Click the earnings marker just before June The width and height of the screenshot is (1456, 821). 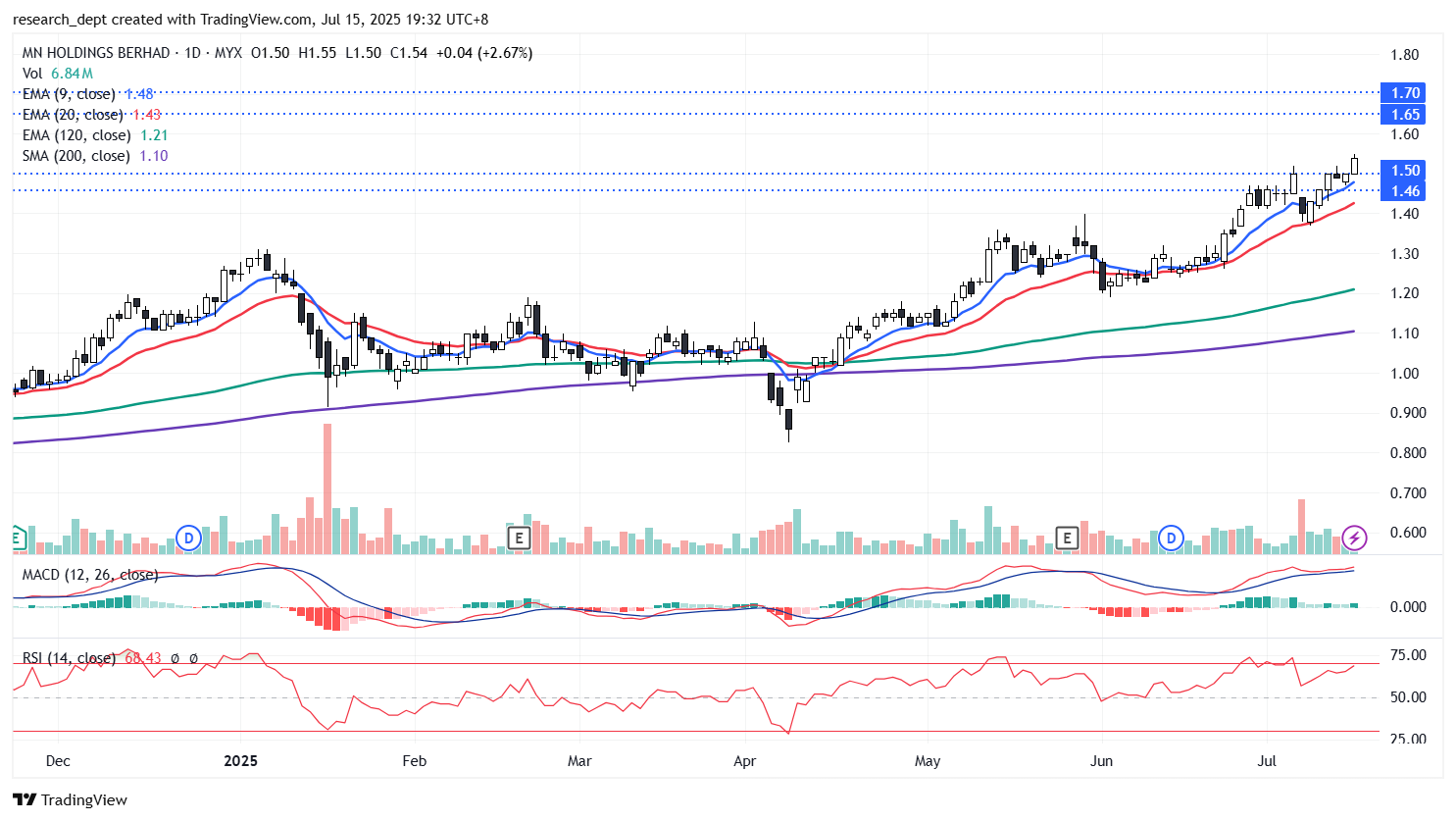[1067, 538]
